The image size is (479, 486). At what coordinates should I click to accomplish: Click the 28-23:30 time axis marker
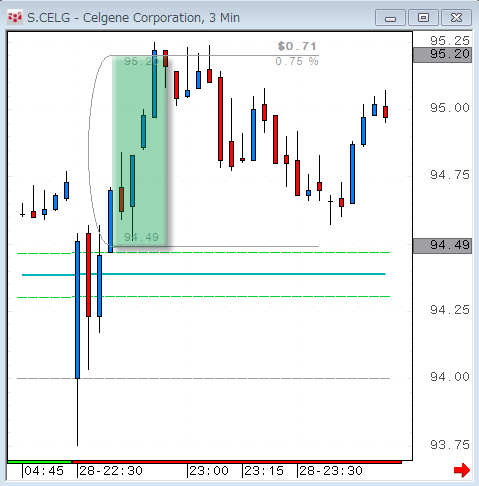point(330,471)
